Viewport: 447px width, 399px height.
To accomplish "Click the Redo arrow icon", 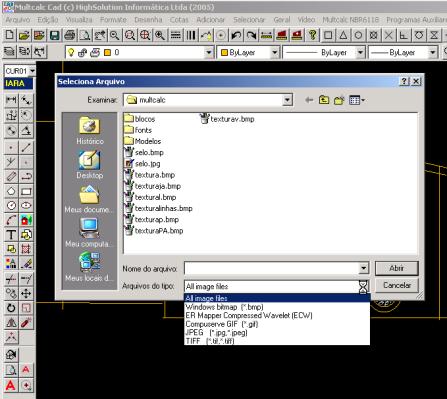I will [x=251, y=35].
